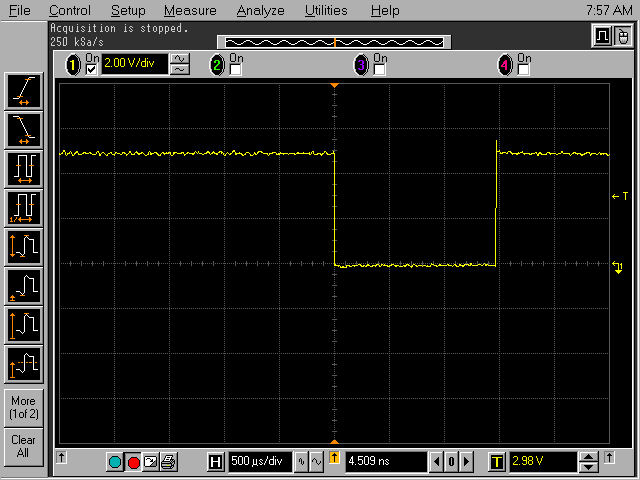Click the 4.509 ns horizontal position field
640x480 pixels.
[386, 462]
